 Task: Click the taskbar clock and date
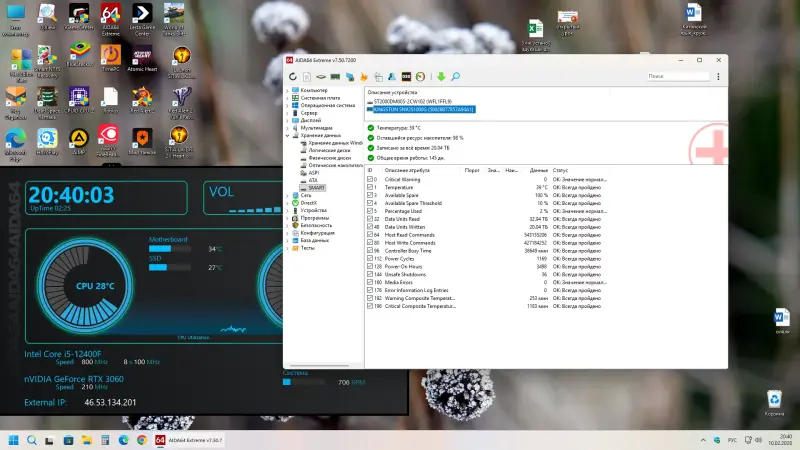[x=780, y=440]
